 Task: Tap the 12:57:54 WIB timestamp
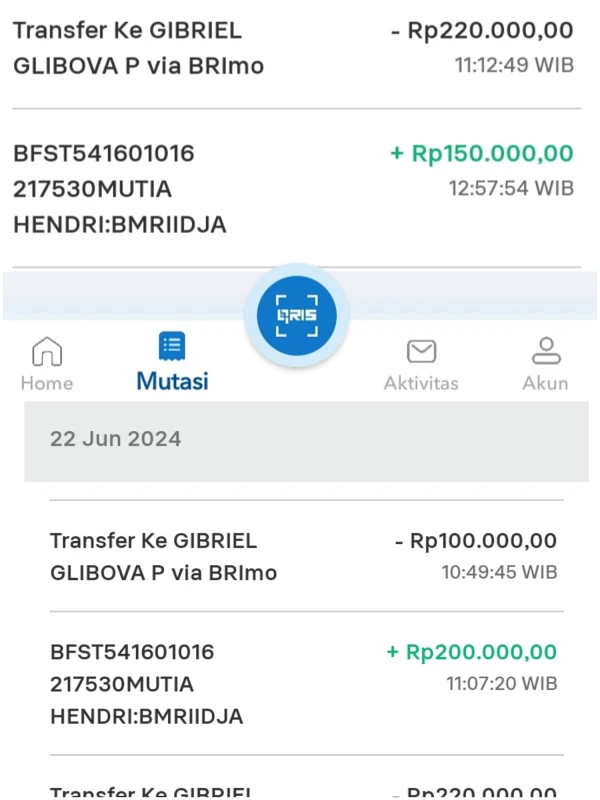pyautogui.click(x=510, y=187)
